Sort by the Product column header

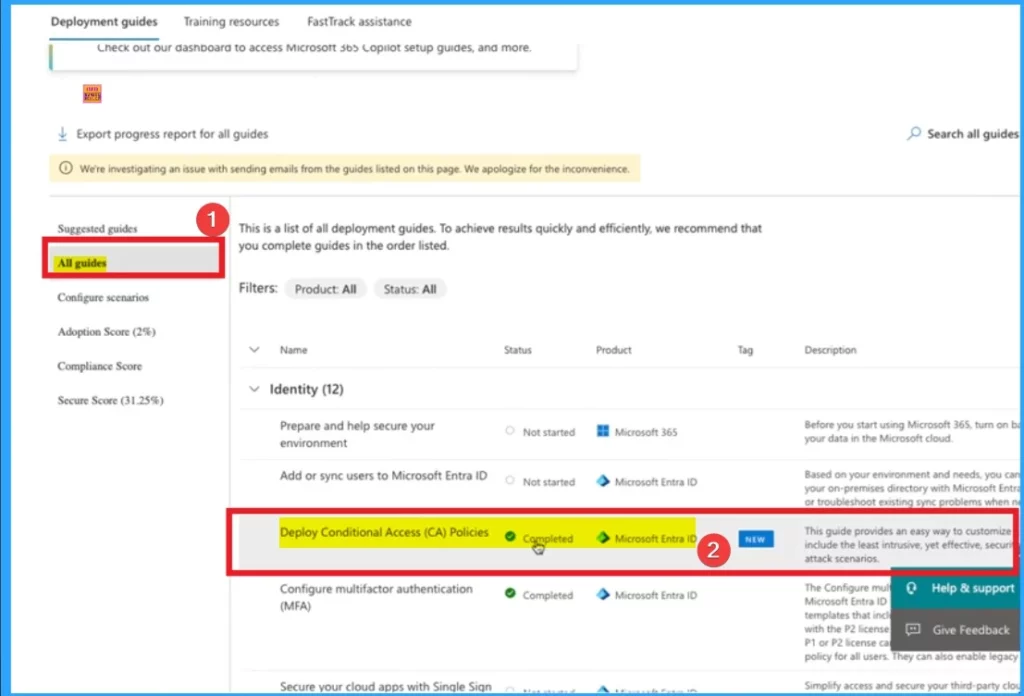coord(613,350)
